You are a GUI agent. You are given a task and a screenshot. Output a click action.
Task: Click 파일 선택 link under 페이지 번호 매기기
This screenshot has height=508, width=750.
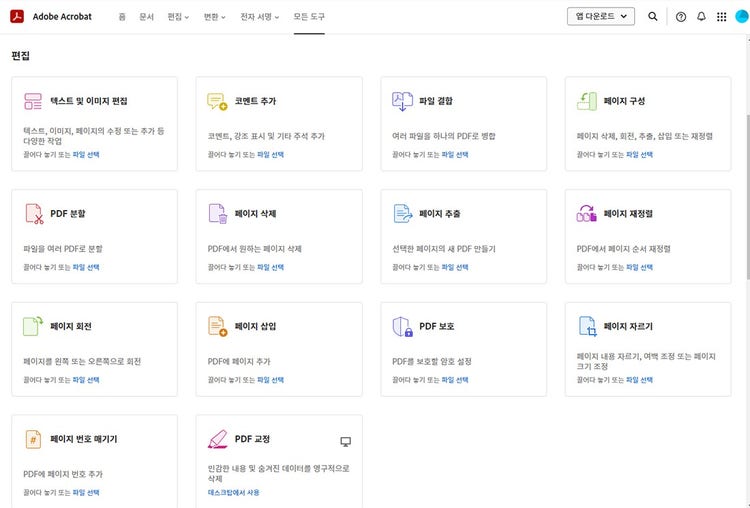pos(86,492)
